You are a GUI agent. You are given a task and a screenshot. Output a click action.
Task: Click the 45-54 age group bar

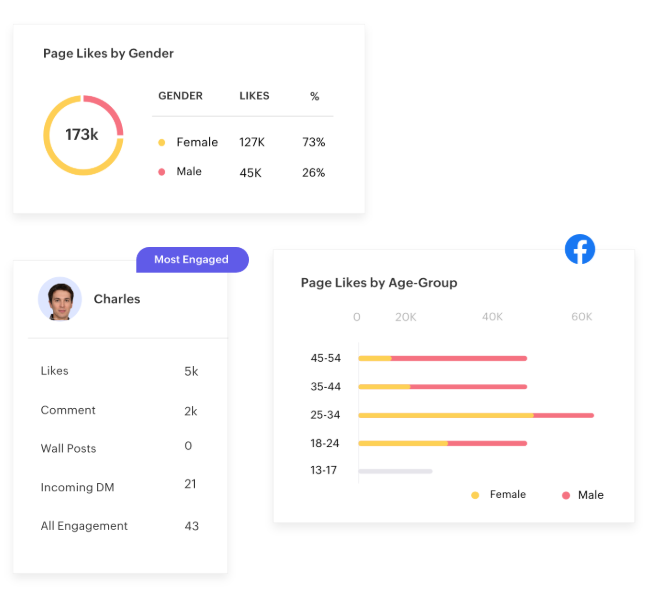442,358
